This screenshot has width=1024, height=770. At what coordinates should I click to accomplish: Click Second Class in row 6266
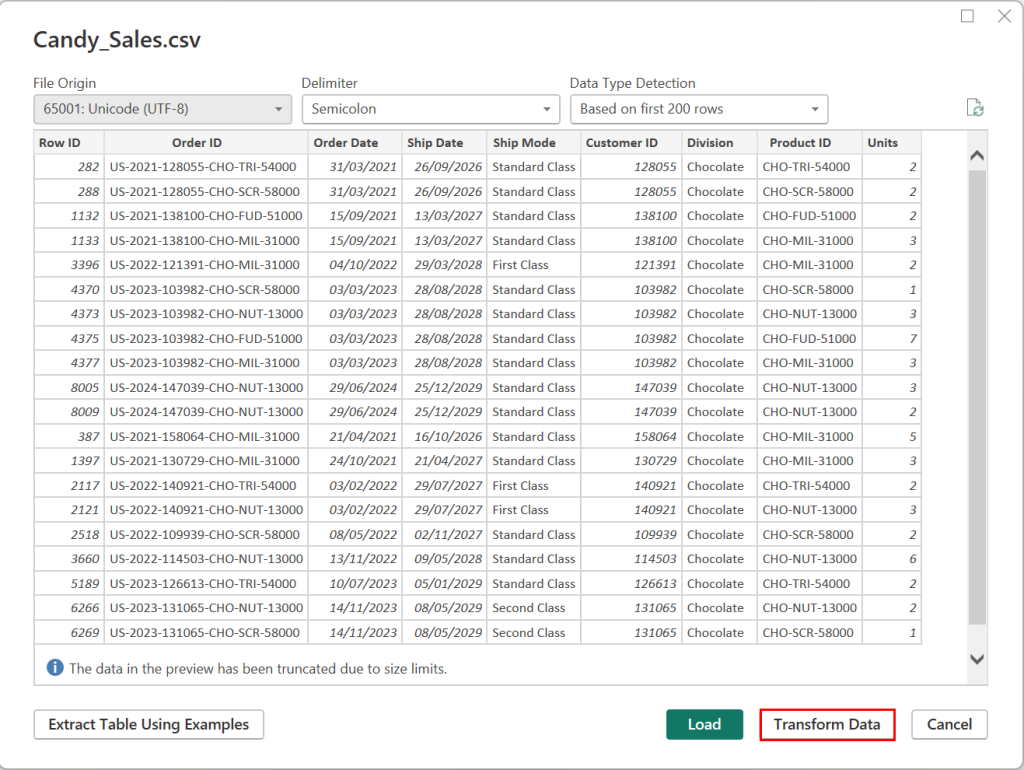click(534, 608)
